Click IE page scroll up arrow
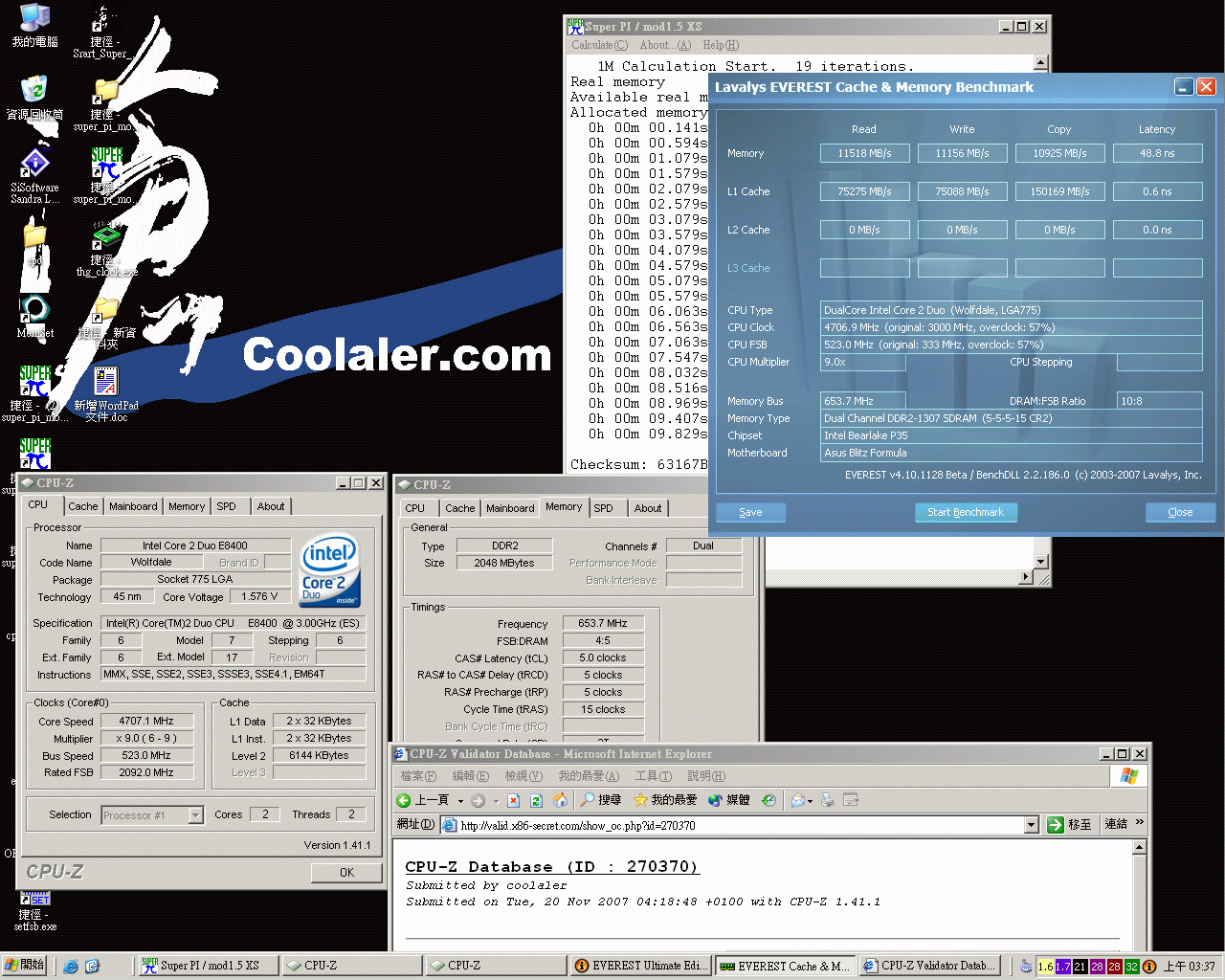The height and width of the screenshot is (980, 1225). pos(1139,847)
